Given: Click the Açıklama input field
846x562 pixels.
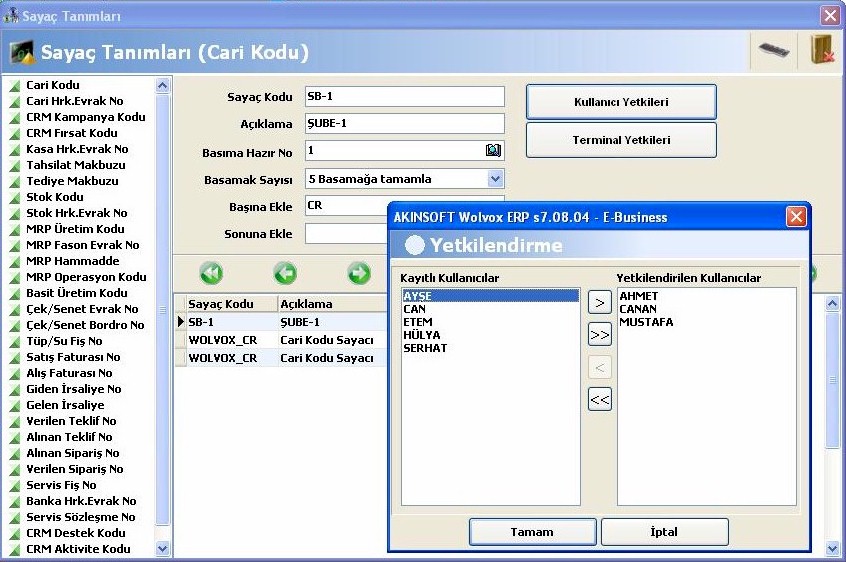Looking at the screenshot, I should [x=405, y=124].
